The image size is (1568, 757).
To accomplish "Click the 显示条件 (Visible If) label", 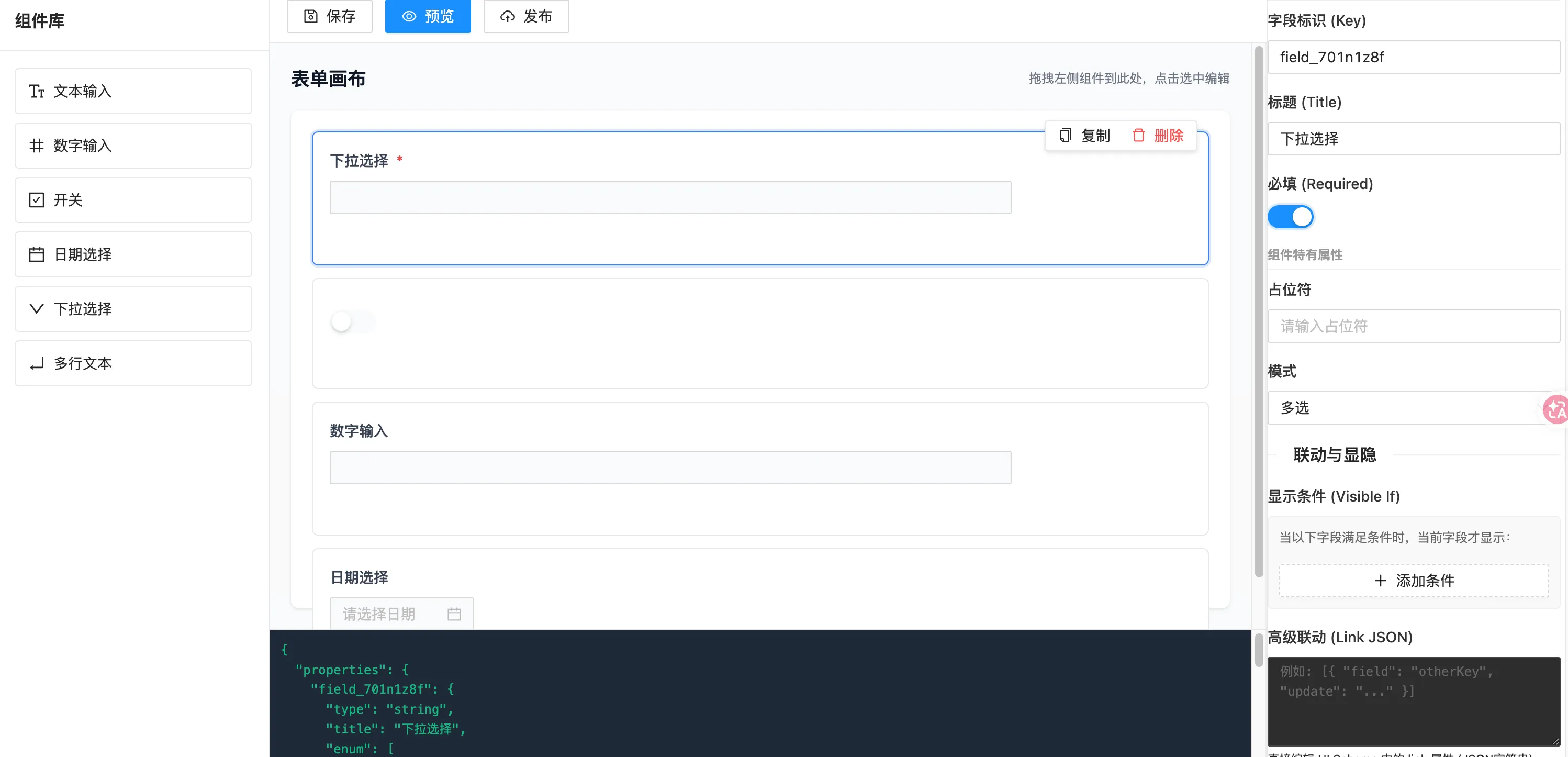I will [1334, 496].
